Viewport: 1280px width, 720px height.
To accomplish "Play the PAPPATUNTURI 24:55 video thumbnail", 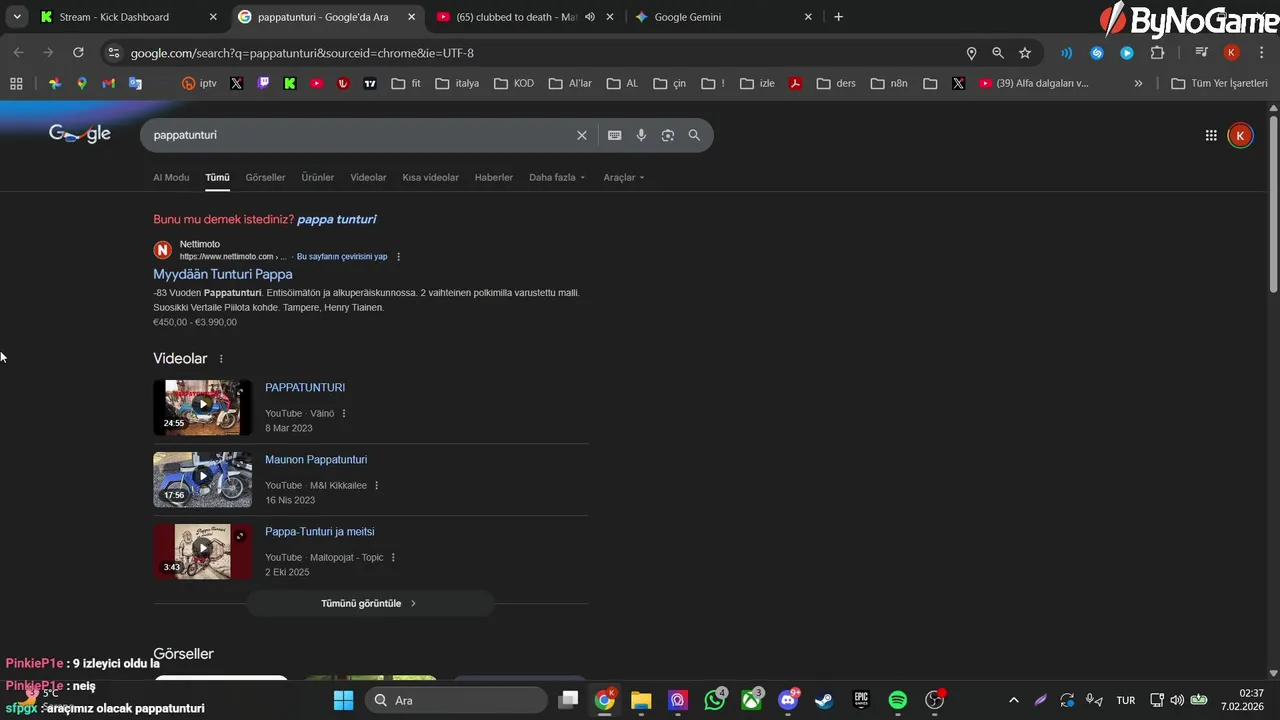I will tap(203, 406).
